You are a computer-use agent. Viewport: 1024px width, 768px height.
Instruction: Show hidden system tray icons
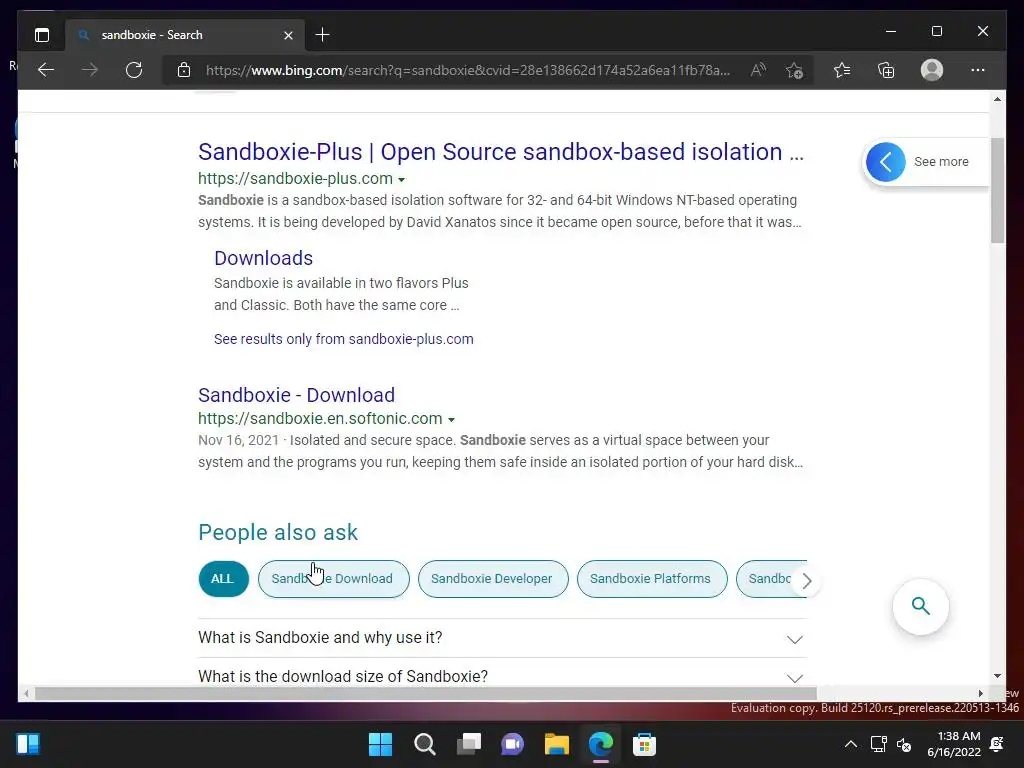[850, 744]
